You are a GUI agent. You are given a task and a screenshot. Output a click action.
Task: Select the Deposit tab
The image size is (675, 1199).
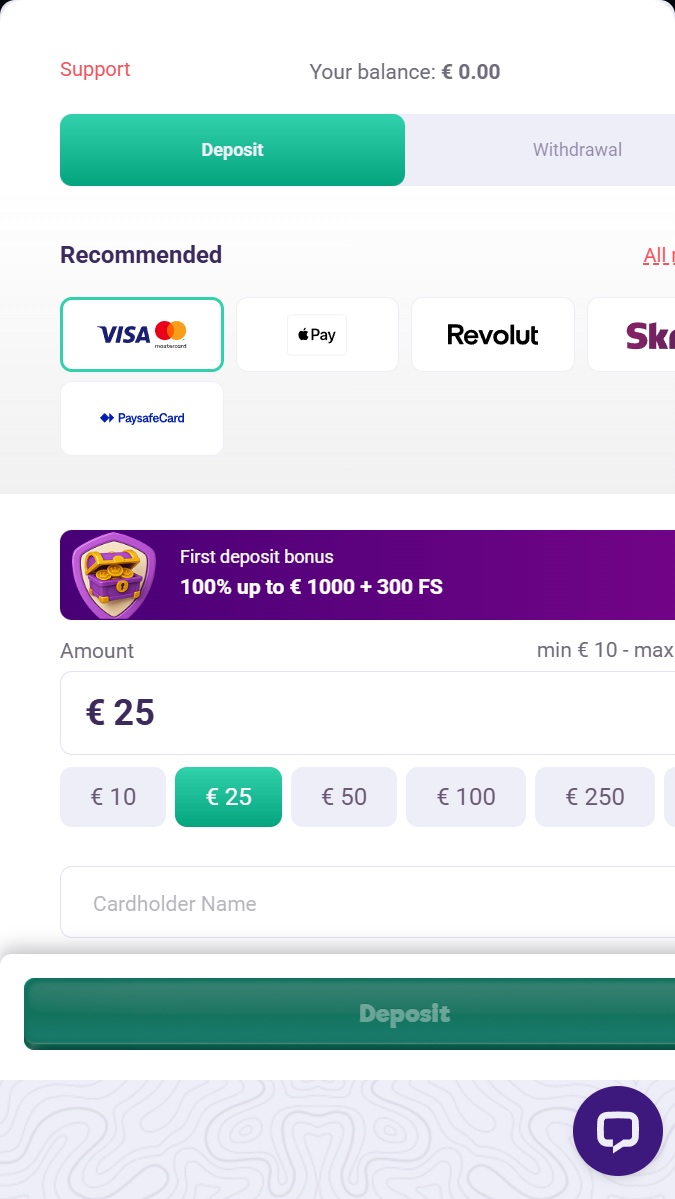(x=232, y=150)
